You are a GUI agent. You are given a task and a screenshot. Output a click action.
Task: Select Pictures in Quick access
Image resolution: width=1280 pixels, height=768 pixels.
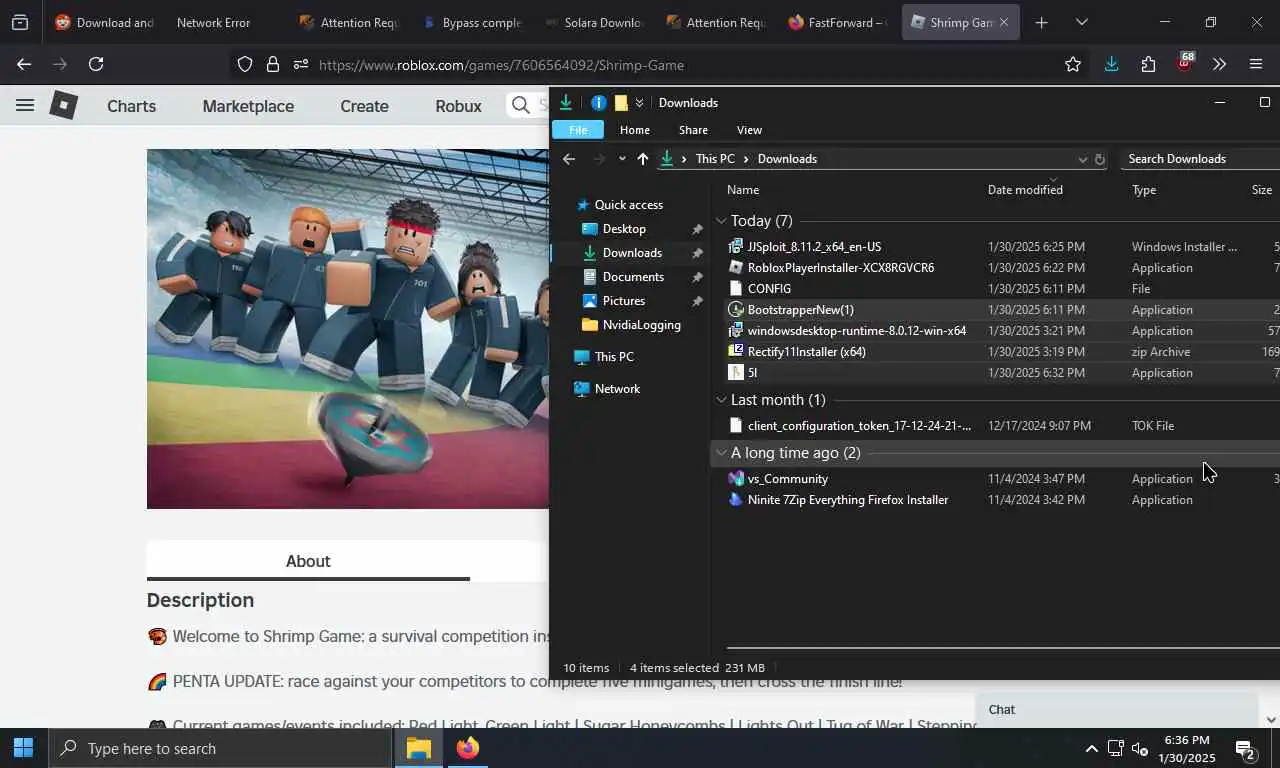point(623,301)
